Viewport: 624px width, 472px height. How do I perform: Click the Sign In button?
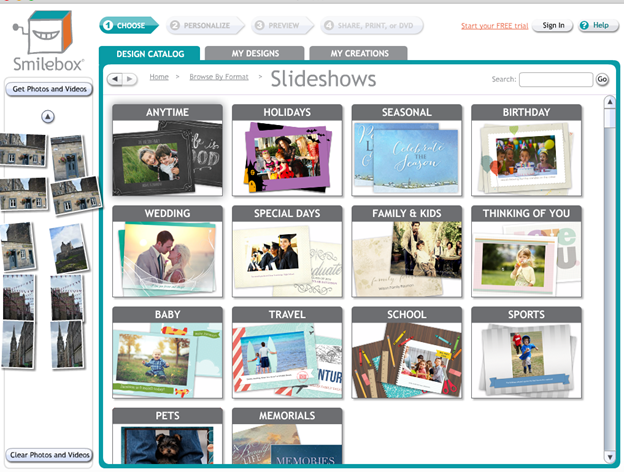pos(552,25)
